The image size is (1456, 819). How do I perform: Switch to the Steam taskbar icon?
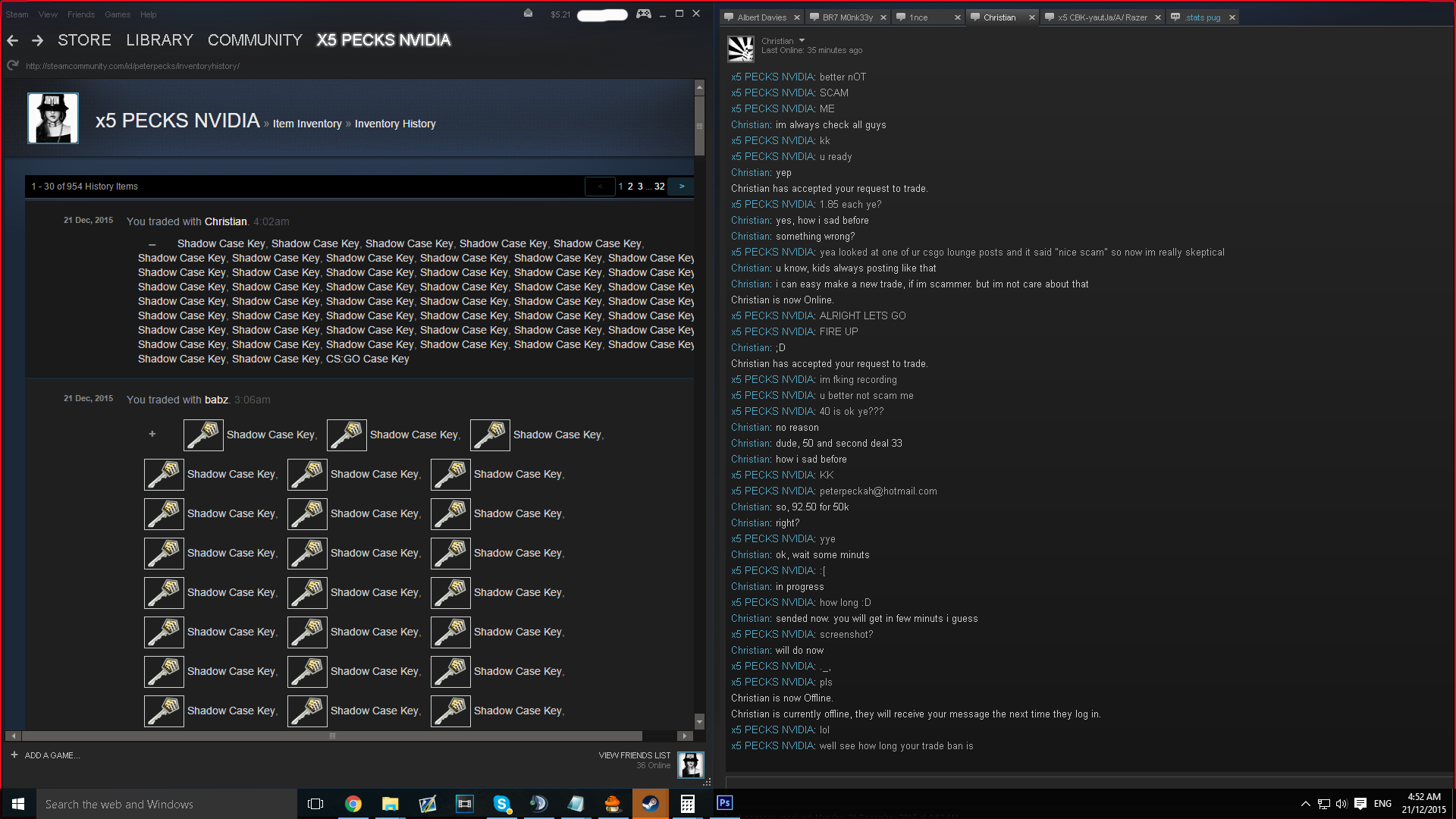[650, 804]
